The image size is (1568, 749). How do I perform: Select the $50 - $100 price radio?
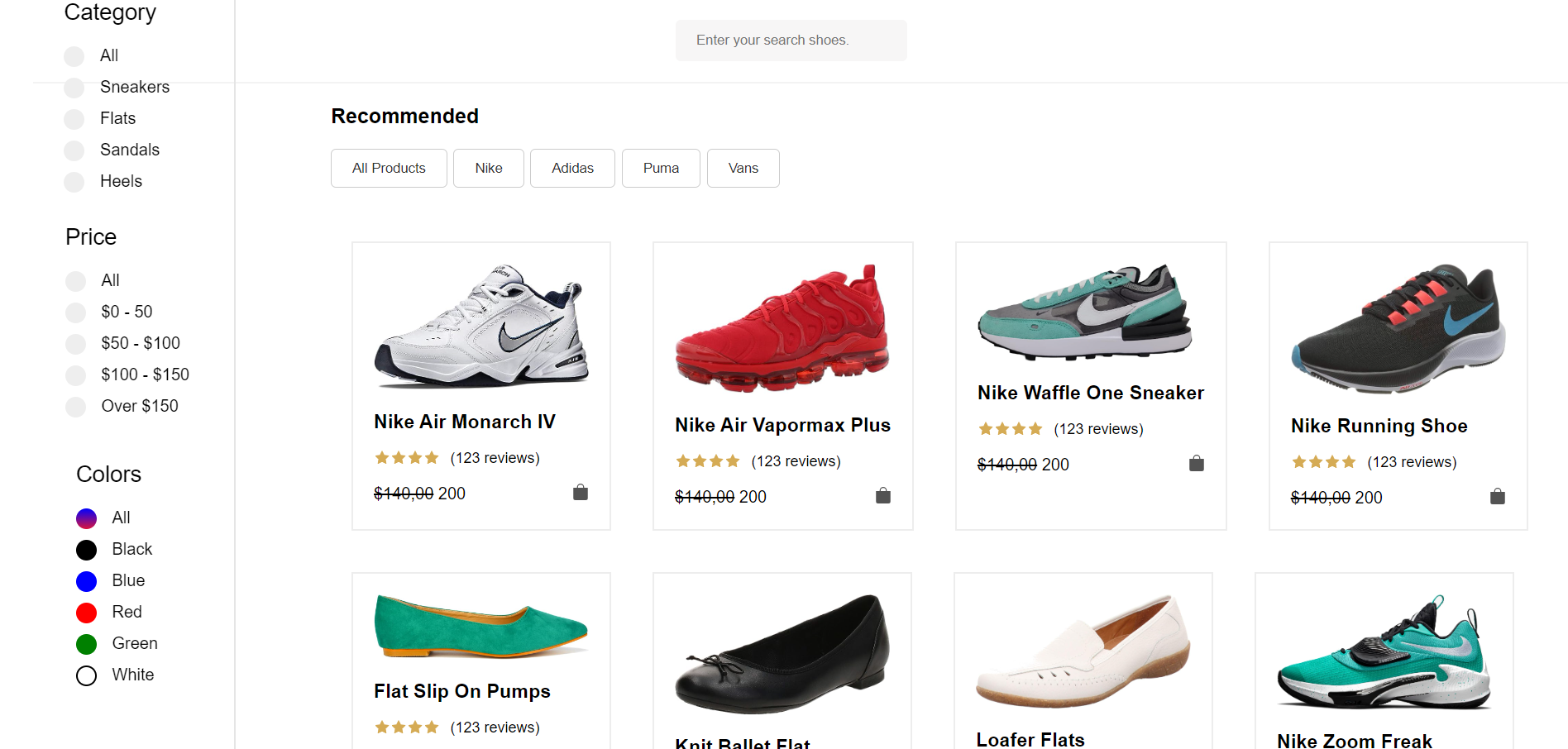(x=76, y=344)
